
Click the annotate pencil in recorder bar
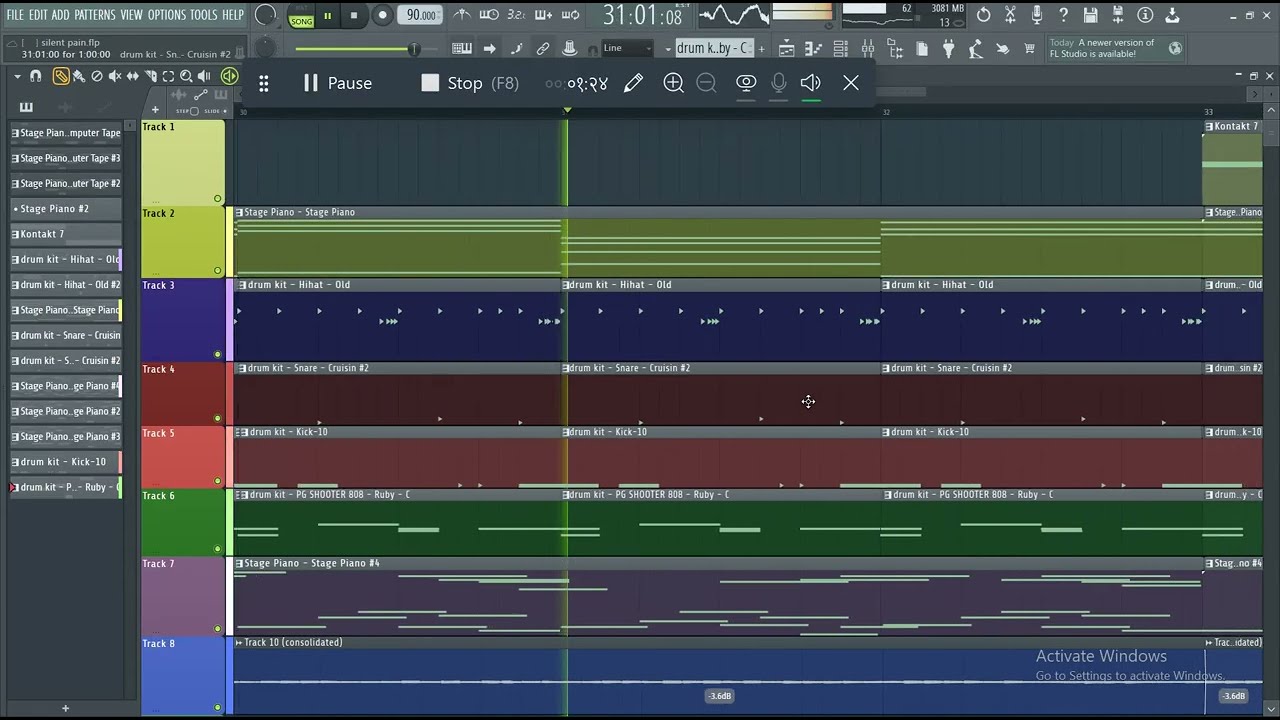(633, 83)
